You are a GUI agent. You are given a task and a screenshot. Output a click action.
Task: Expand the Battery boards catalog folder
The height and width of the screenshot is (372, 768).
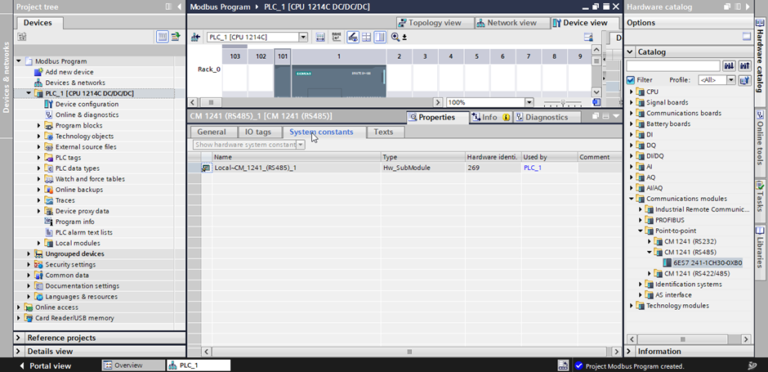(631, 124)
